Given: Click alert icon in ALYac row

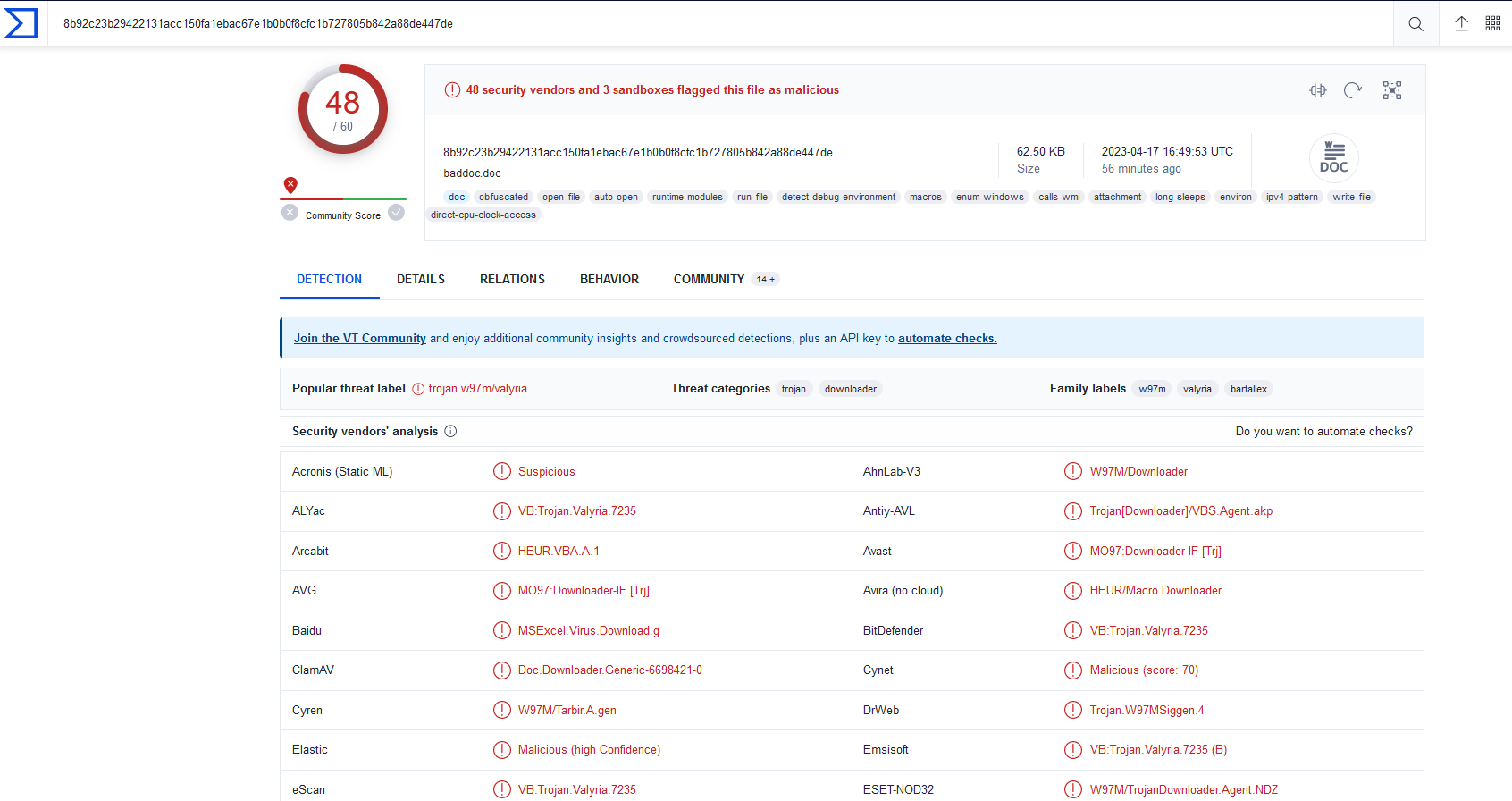Looking at the screenshot, I should [502, 511].
